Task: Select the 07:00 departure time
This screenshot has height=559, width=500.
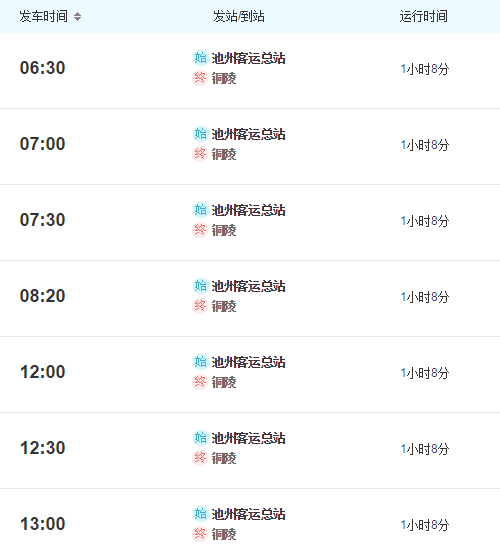Action: click(x=42, y=144)
